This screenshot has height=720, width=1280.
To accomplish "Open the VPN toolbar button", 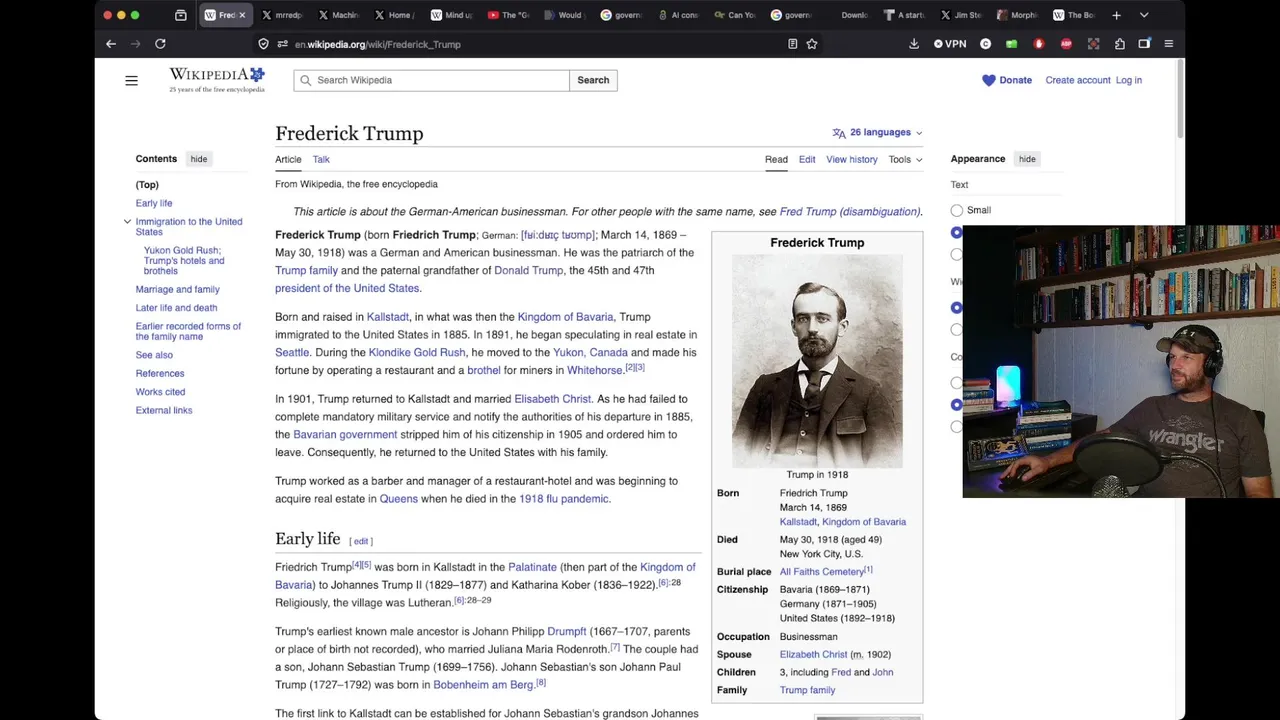I will (x=950, y=44).
